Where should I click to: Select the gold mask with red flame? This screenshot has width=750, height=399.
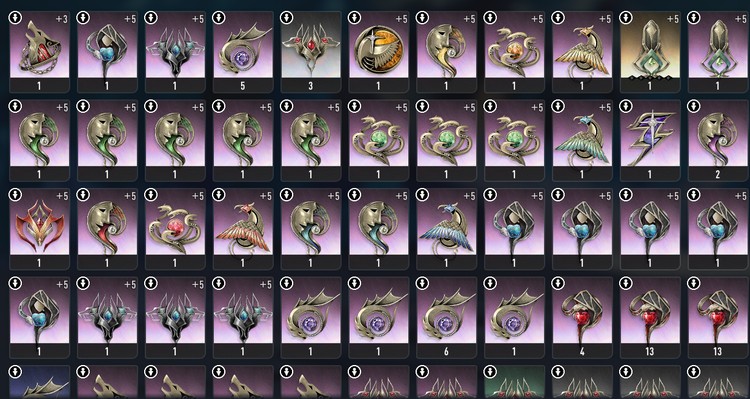(x=107, y=229)
